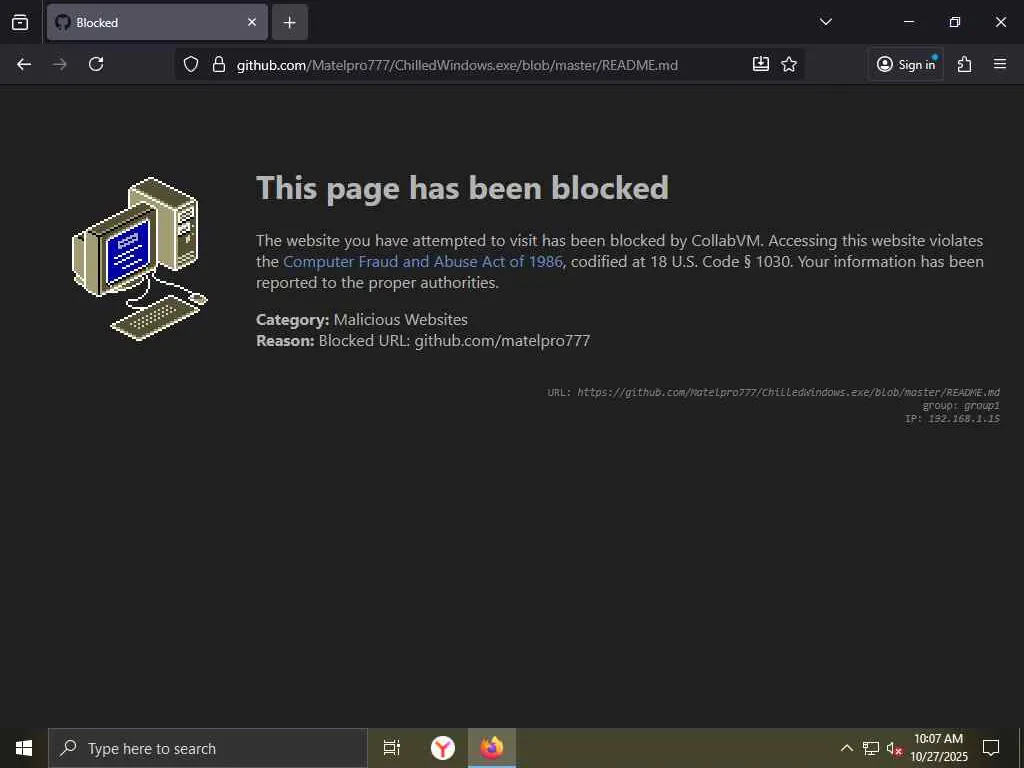
Task: Restore down the Firefox window
Action: (955, 22)
